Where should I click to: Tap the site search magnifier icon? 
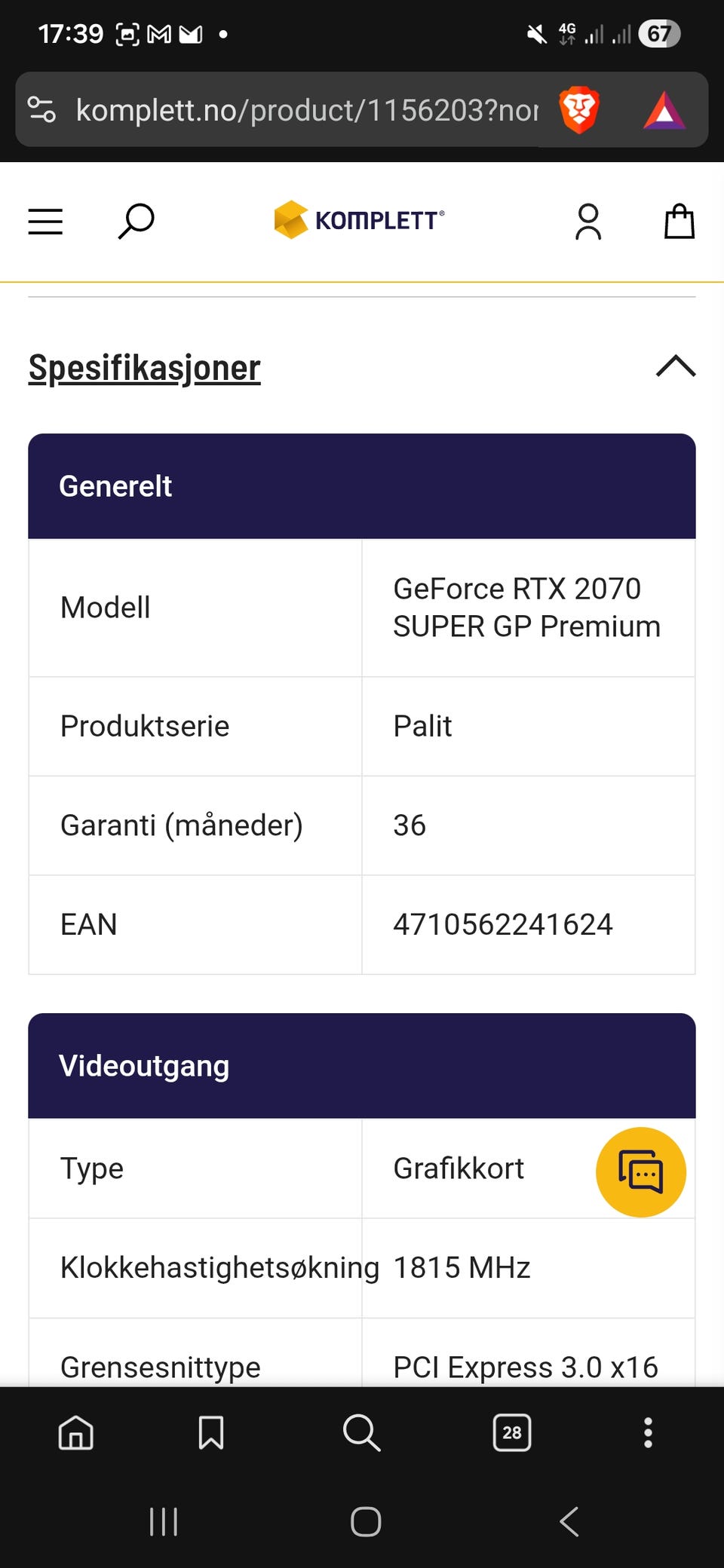click(x=137, y=222)
